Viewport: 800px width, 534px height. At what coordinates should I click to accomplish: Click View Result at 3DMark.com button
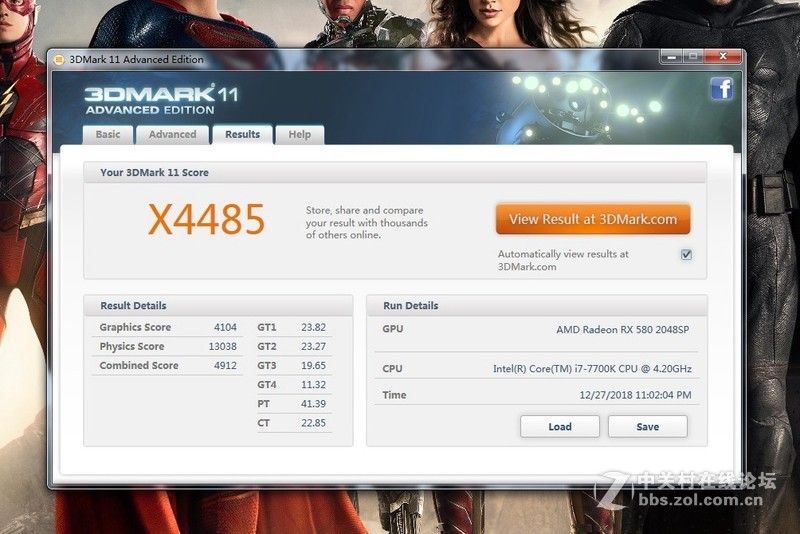(593, 219)
